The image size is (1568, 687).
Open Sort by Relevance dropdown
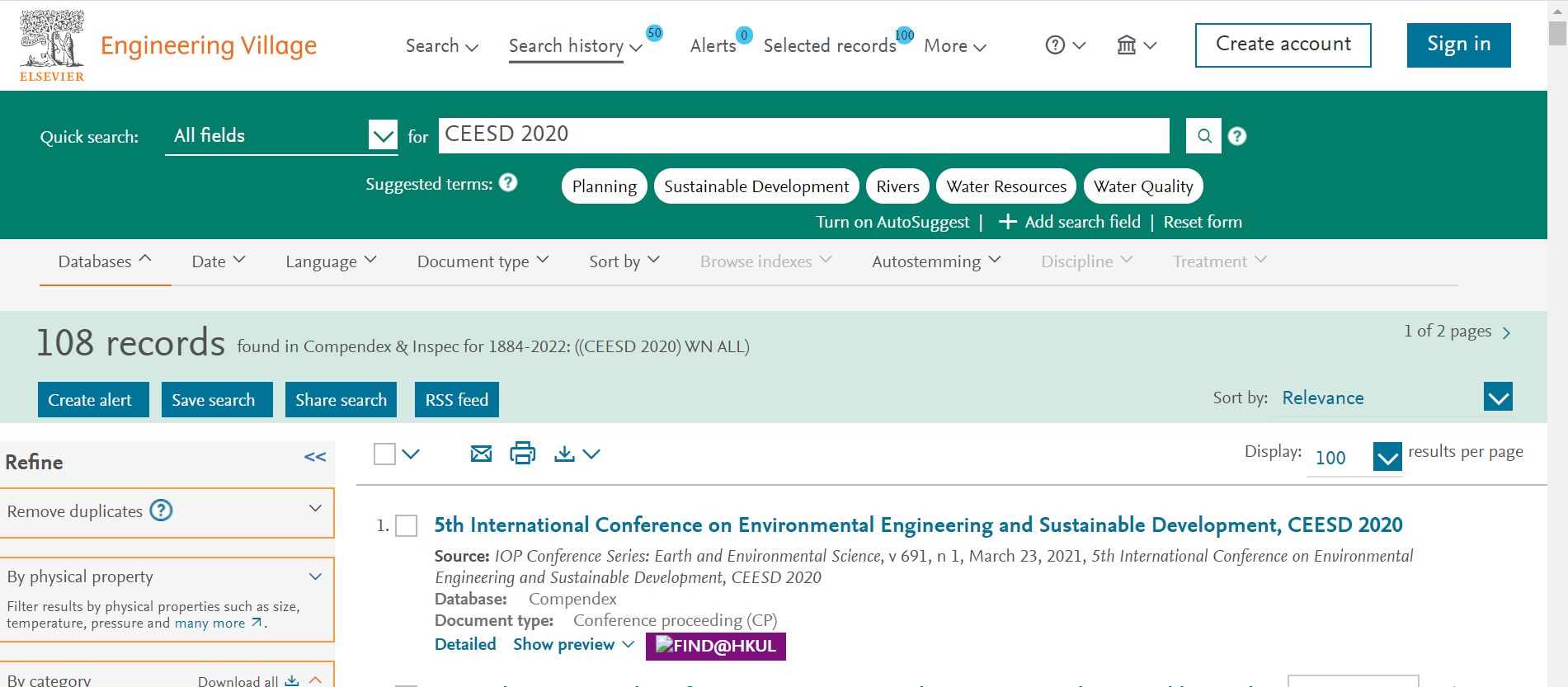(1497, 398)
